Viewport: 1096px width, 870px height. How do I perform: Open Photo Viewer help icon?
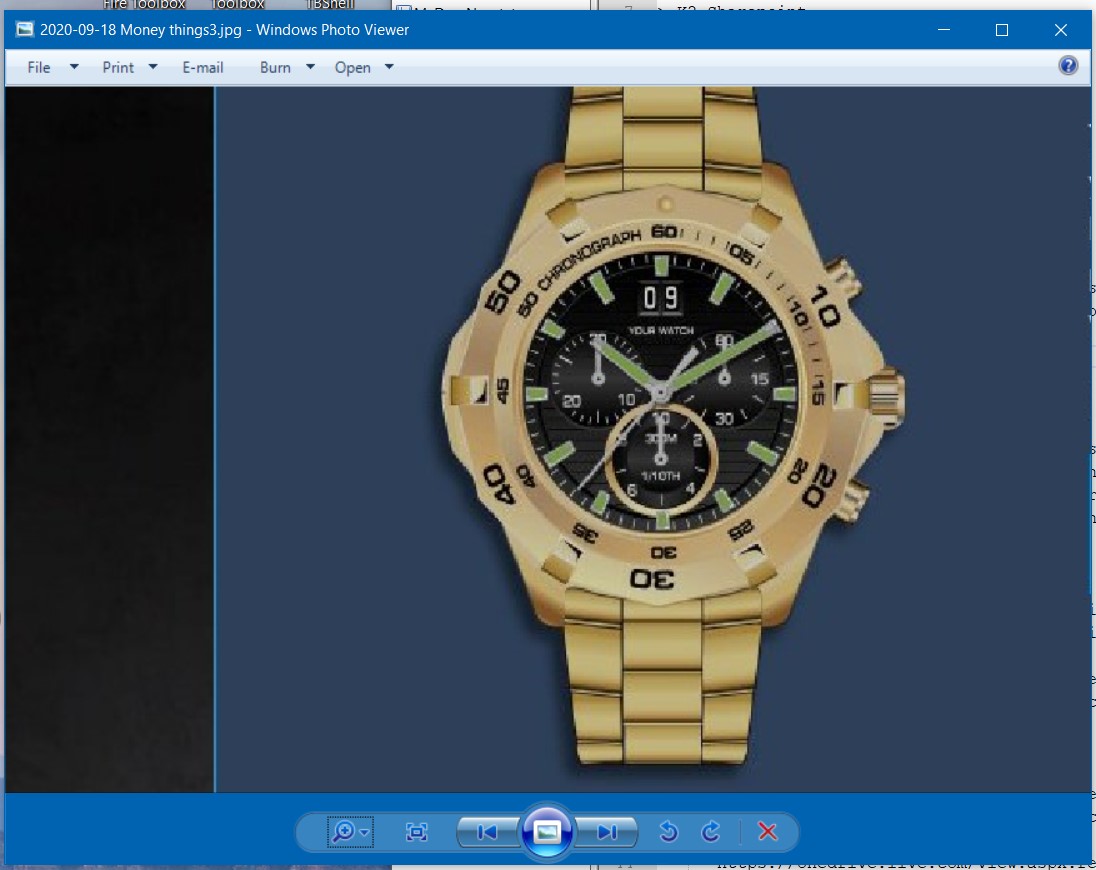tap(1068, 66)
